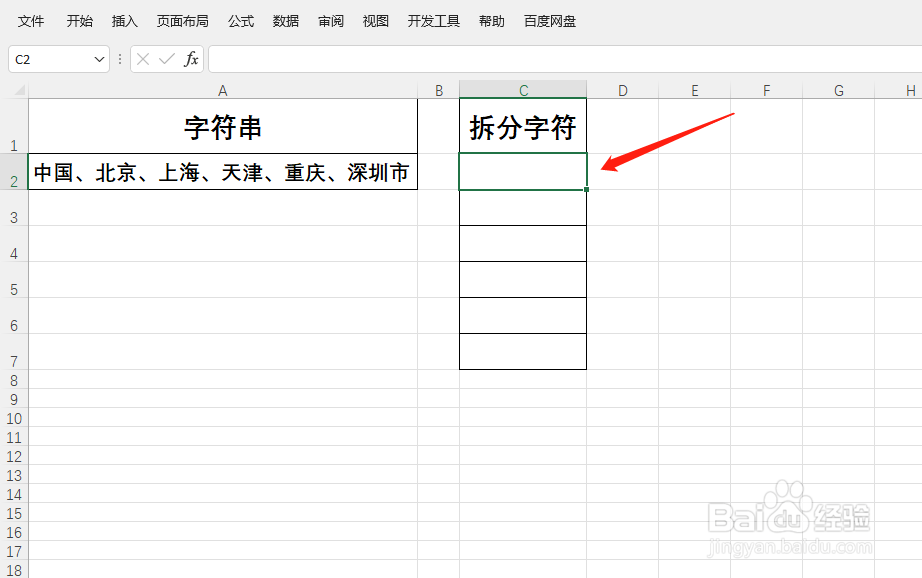Select the 开发工具 tab
The height and width of the screenshot is (578, 922).
tap(433, 21)
